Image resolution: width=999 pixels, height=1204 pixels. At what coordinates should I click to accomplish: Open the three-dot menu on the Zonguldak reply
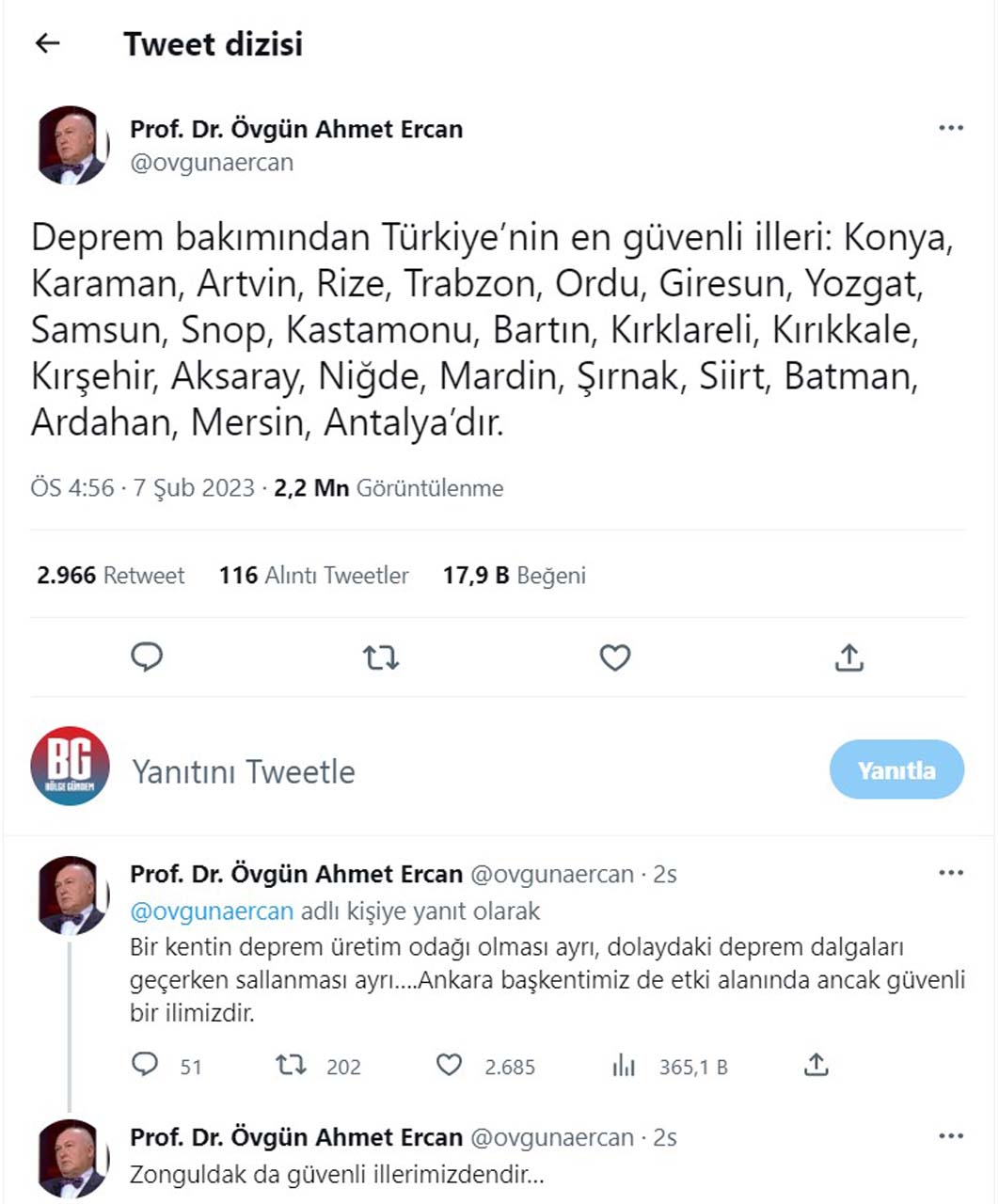[x=950, y=1136]
